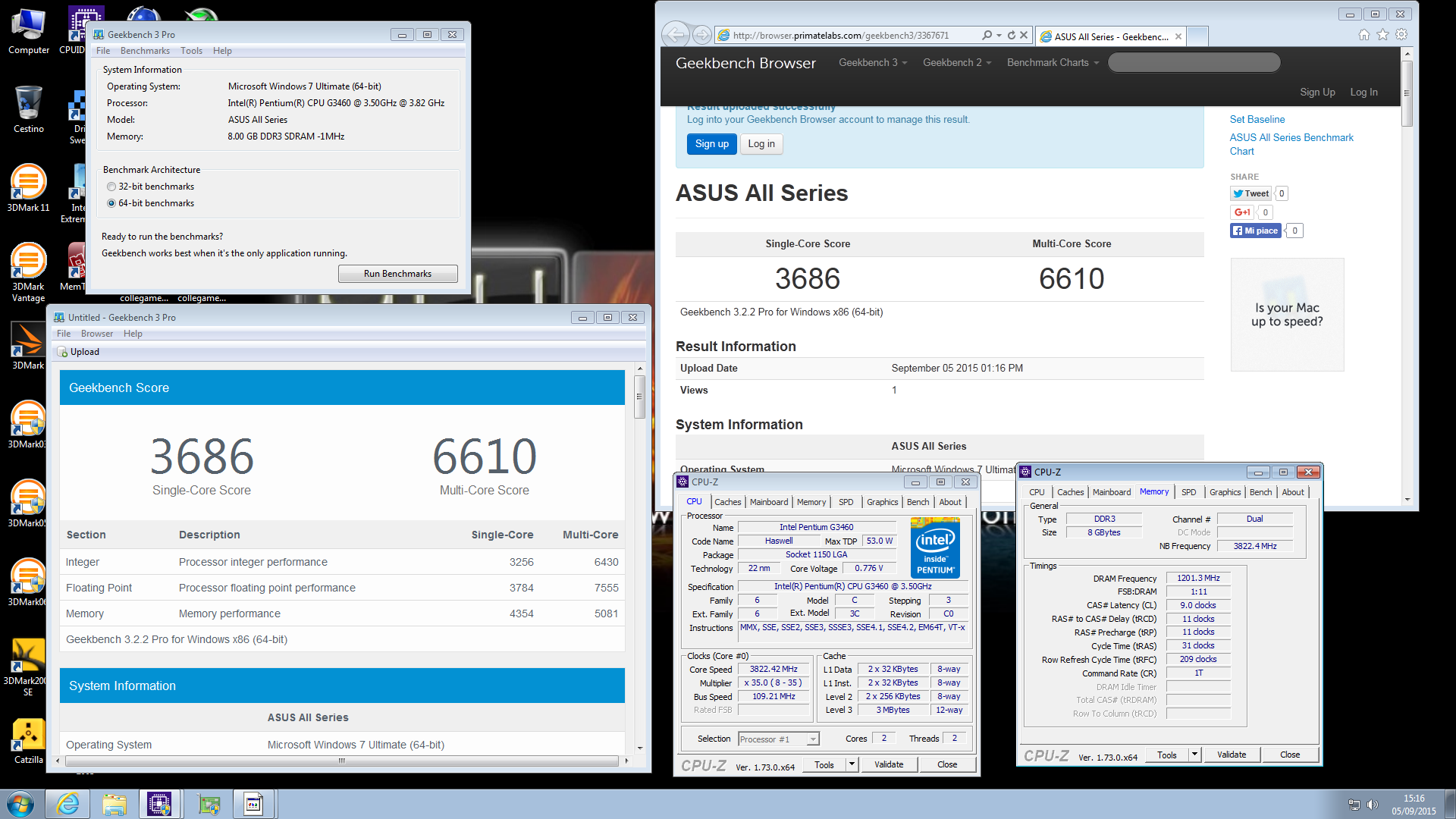Open the Bench tab in left CPU-Z

(918, 502)
